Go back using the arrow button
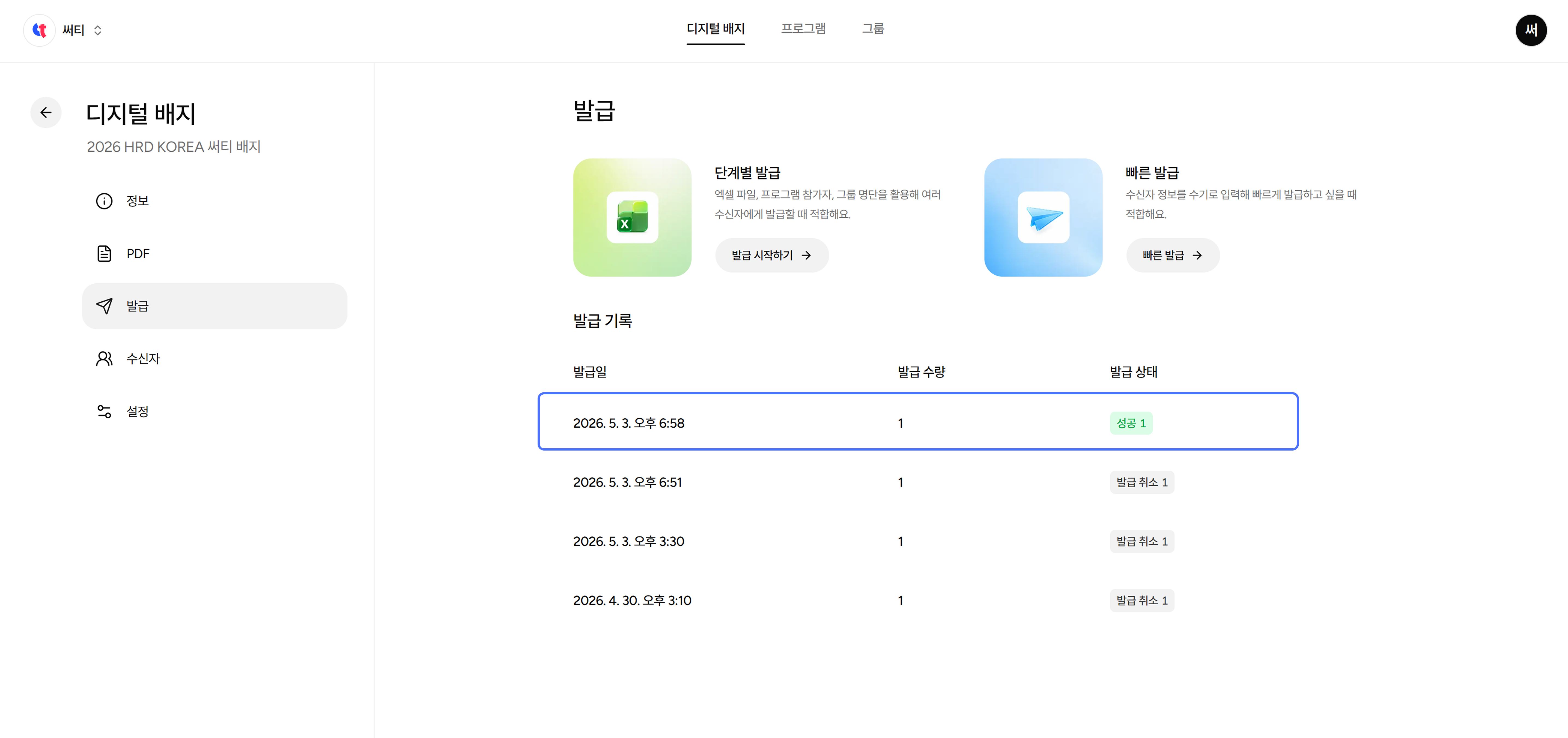The width and height of the screenshot is (1568, 738). pos(46,113)
